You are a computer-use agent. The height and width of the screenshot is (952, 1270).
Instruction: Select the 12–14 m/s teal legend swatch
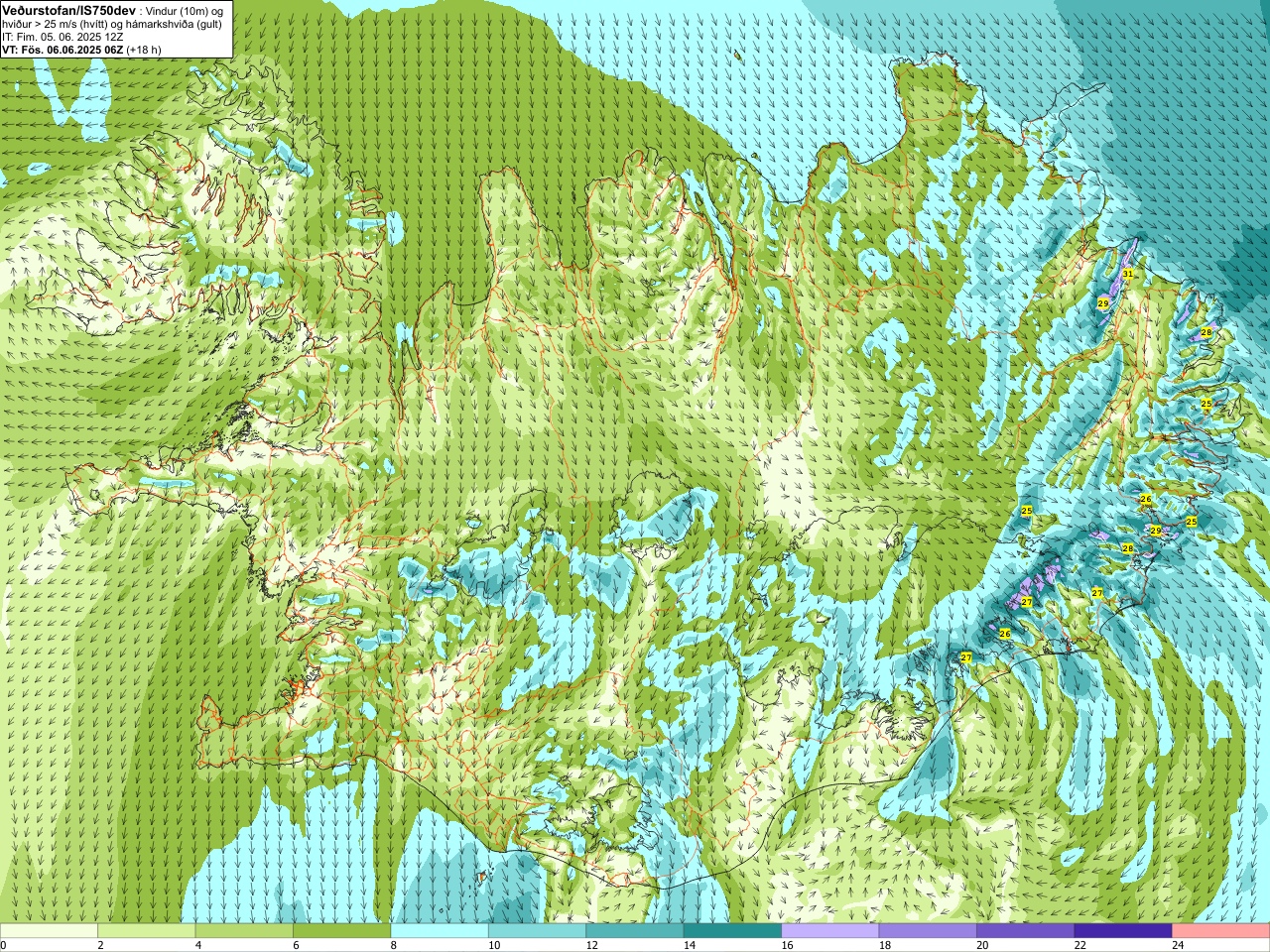tap(635, 931)
